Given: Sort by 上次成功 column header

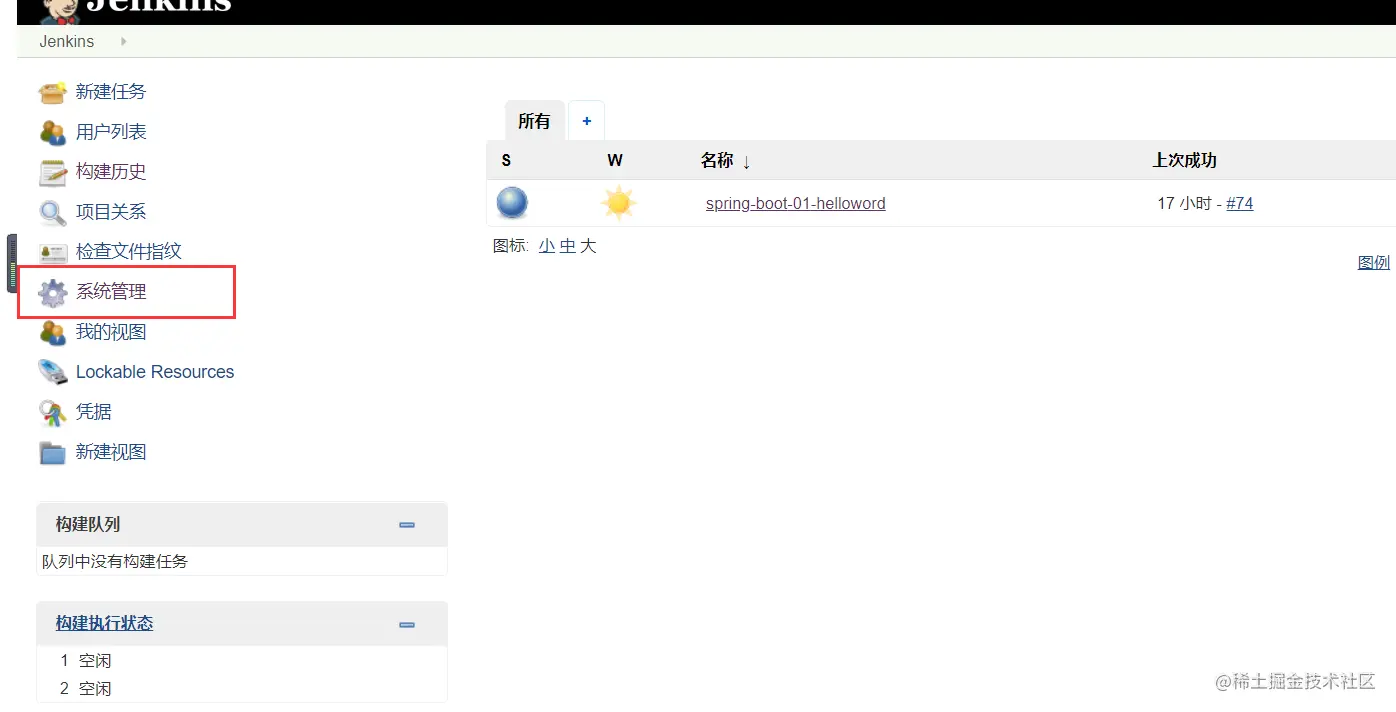Looking at the screenshot, I should (1185, 160).
